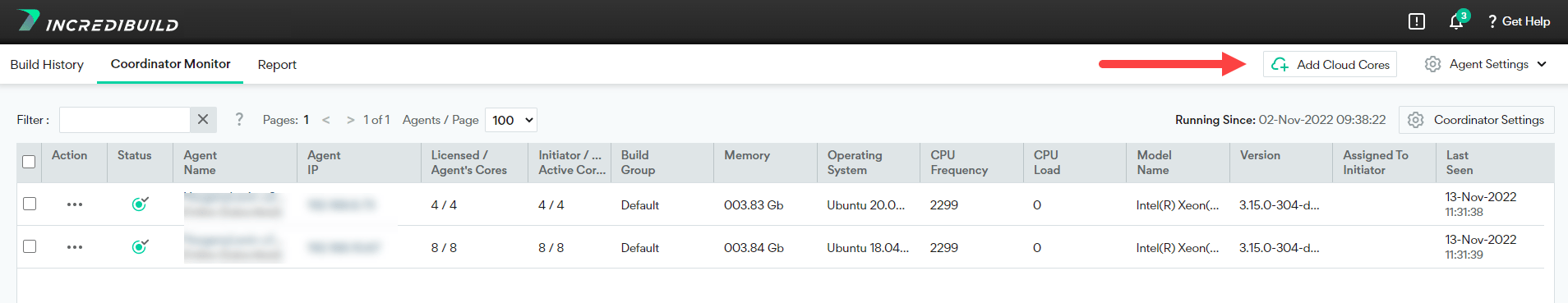Click the Incredibuild logo
The width and height of the screenshot is (1568, 303).
tap(98, 21)
